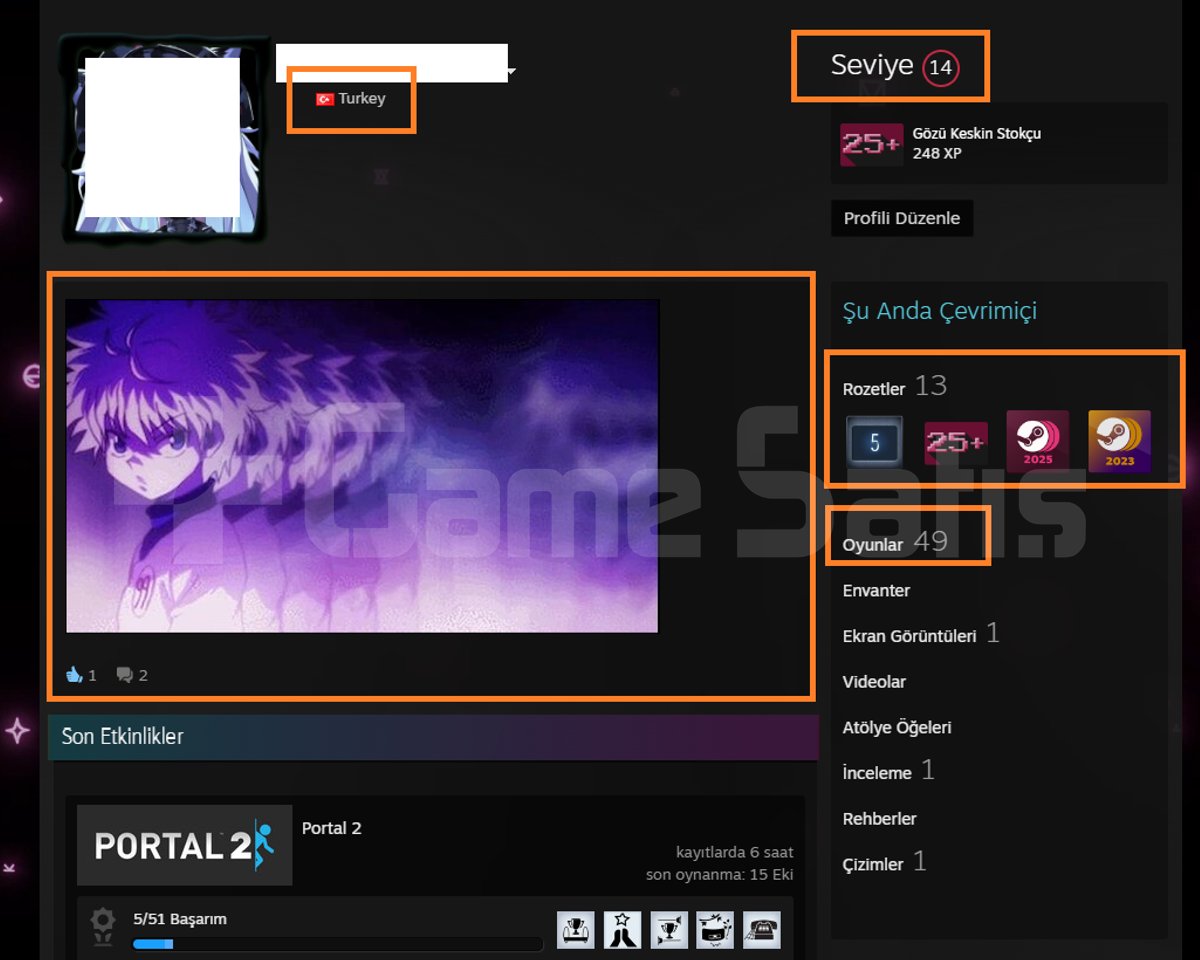This screenshot has height=960, width=1200.
Task: Open the Gözü Keskin Stokçu badge title
Action: (976, 134)
